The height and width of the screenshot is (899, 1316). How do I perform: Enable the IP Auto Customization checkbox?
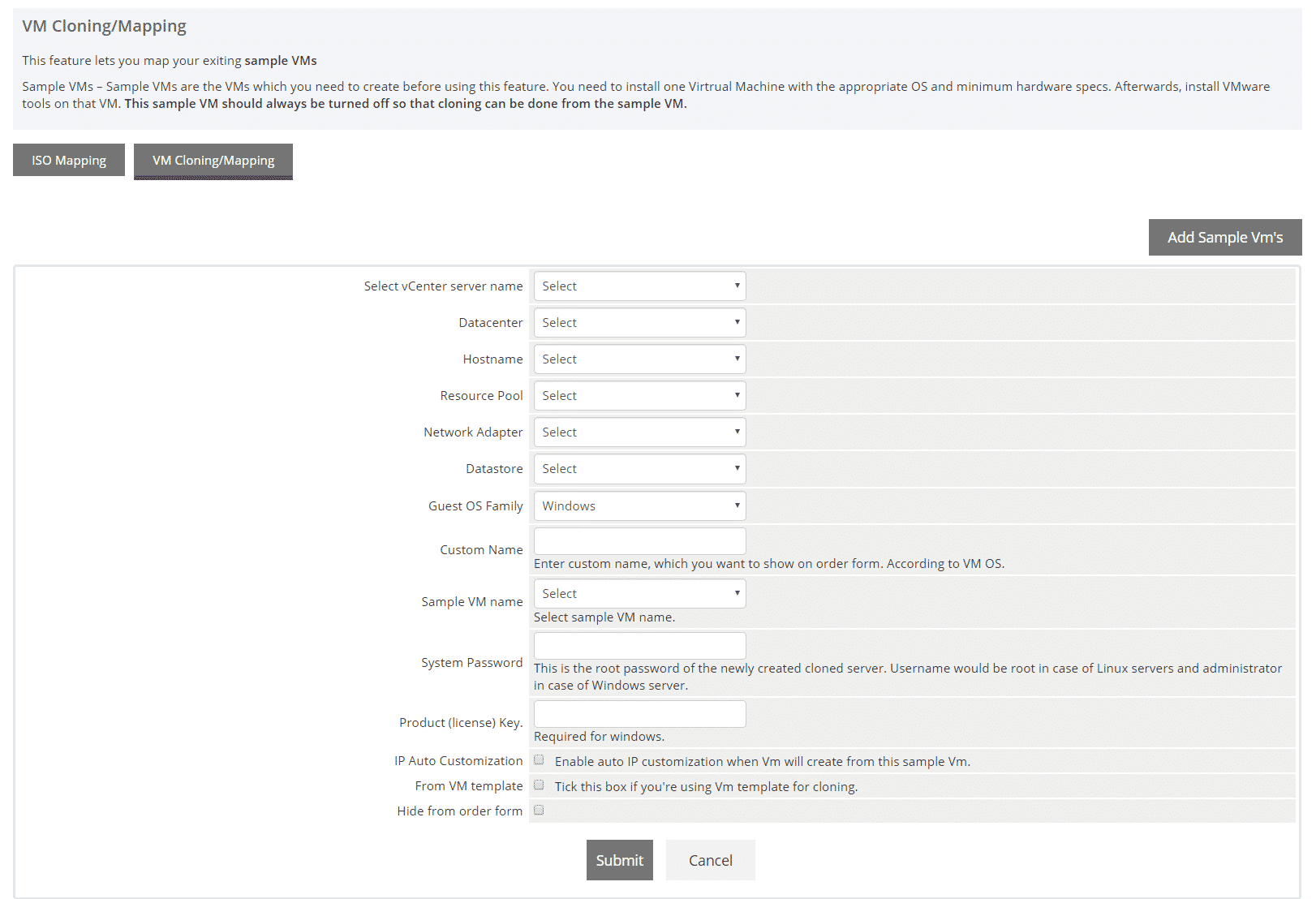[539, 760]
